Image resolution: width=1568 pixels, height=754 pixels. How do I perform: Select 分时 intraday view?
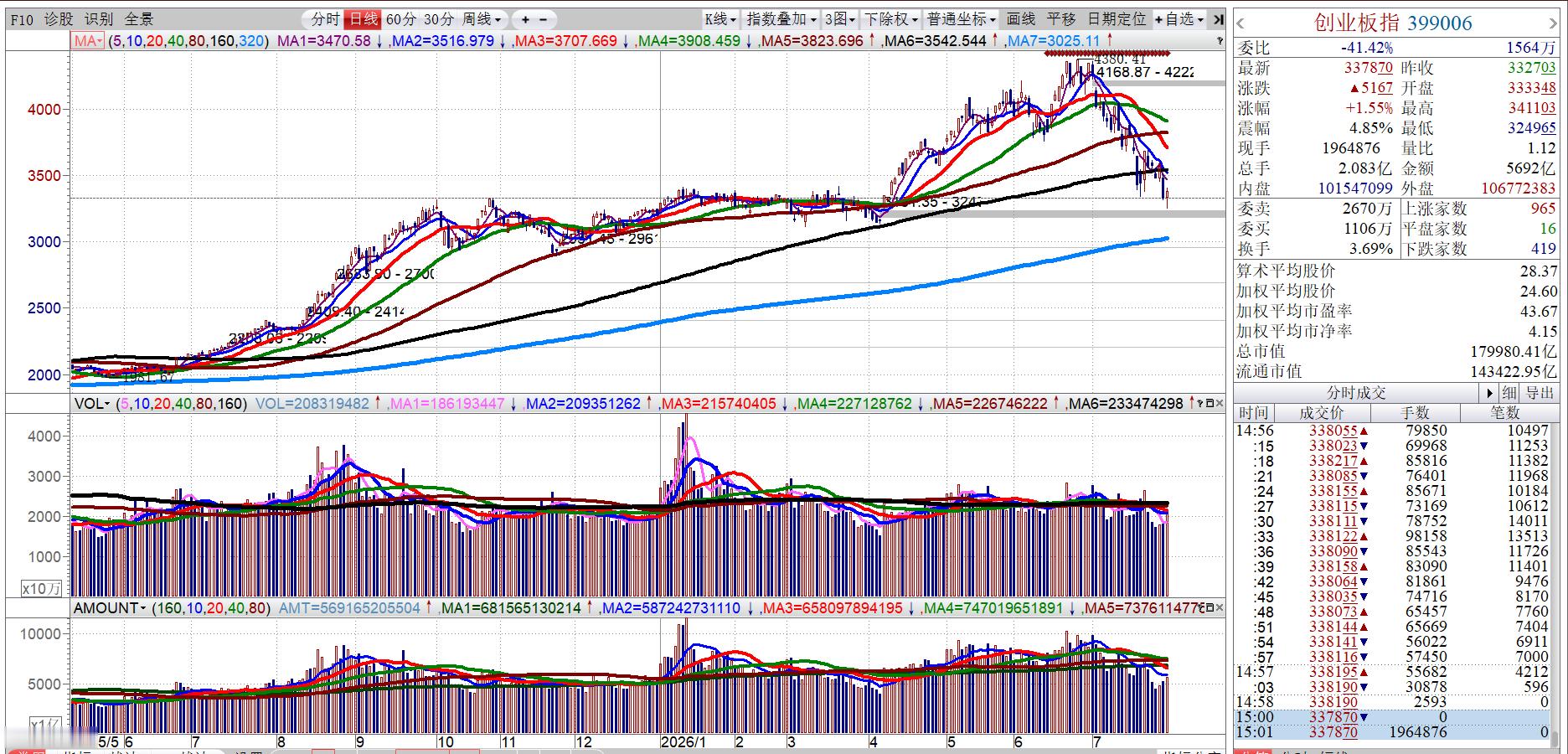[325, 19]
